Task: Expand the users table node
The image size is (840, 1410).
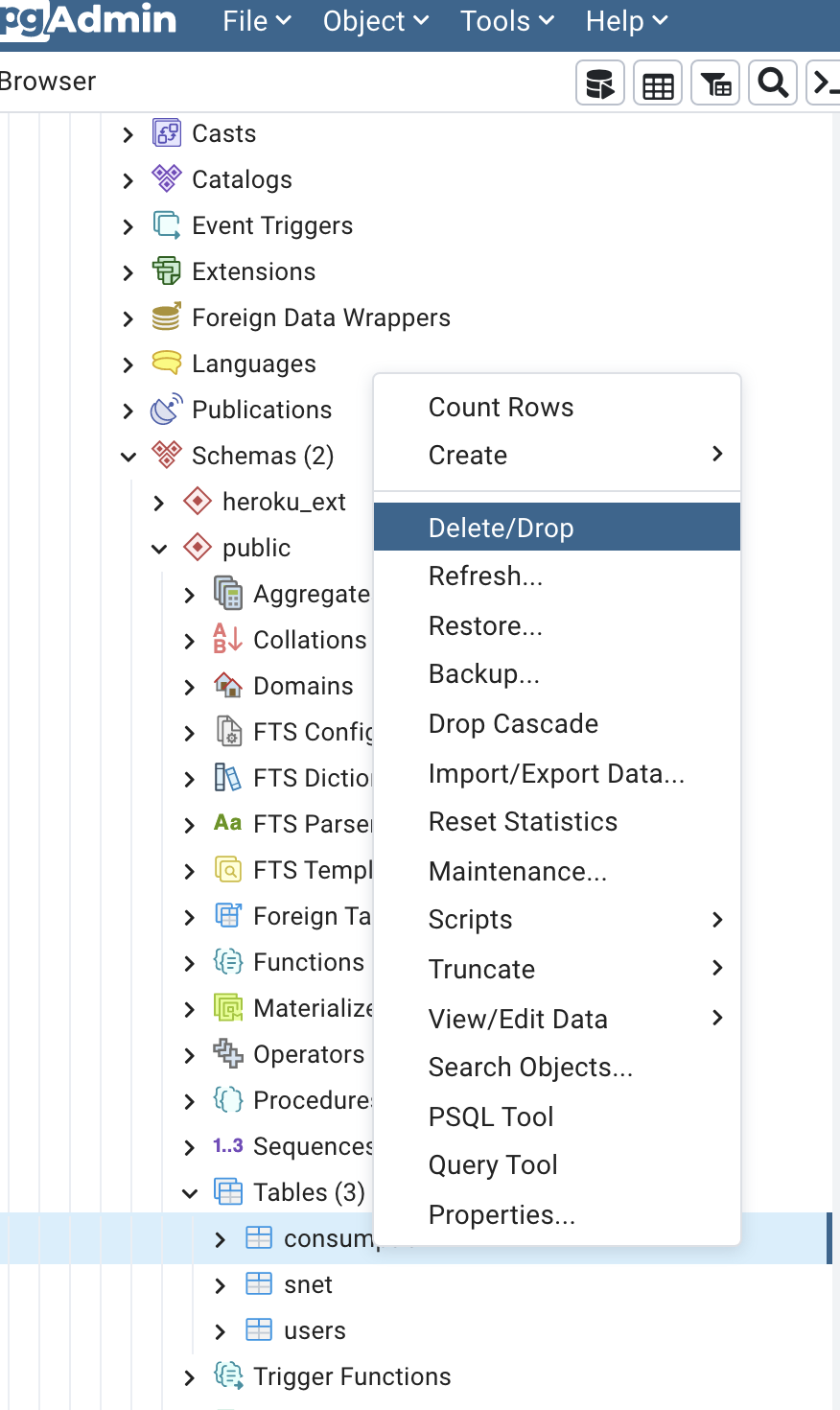Action: coord(221,1331)
